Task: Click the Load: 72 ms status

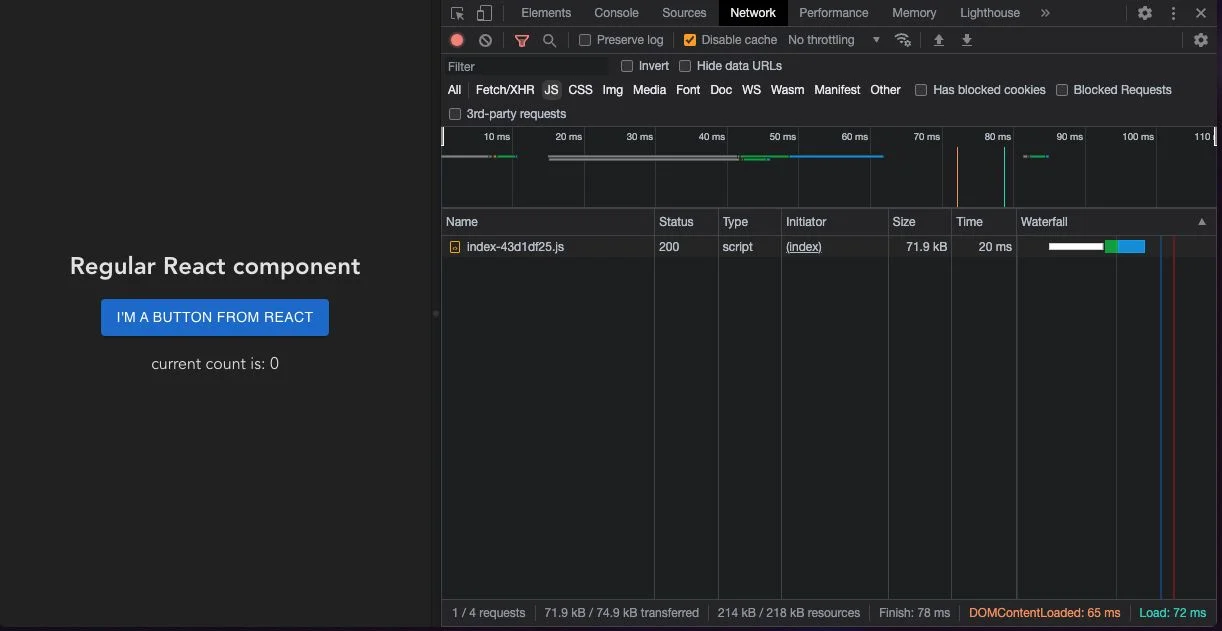Action: 1172,613
